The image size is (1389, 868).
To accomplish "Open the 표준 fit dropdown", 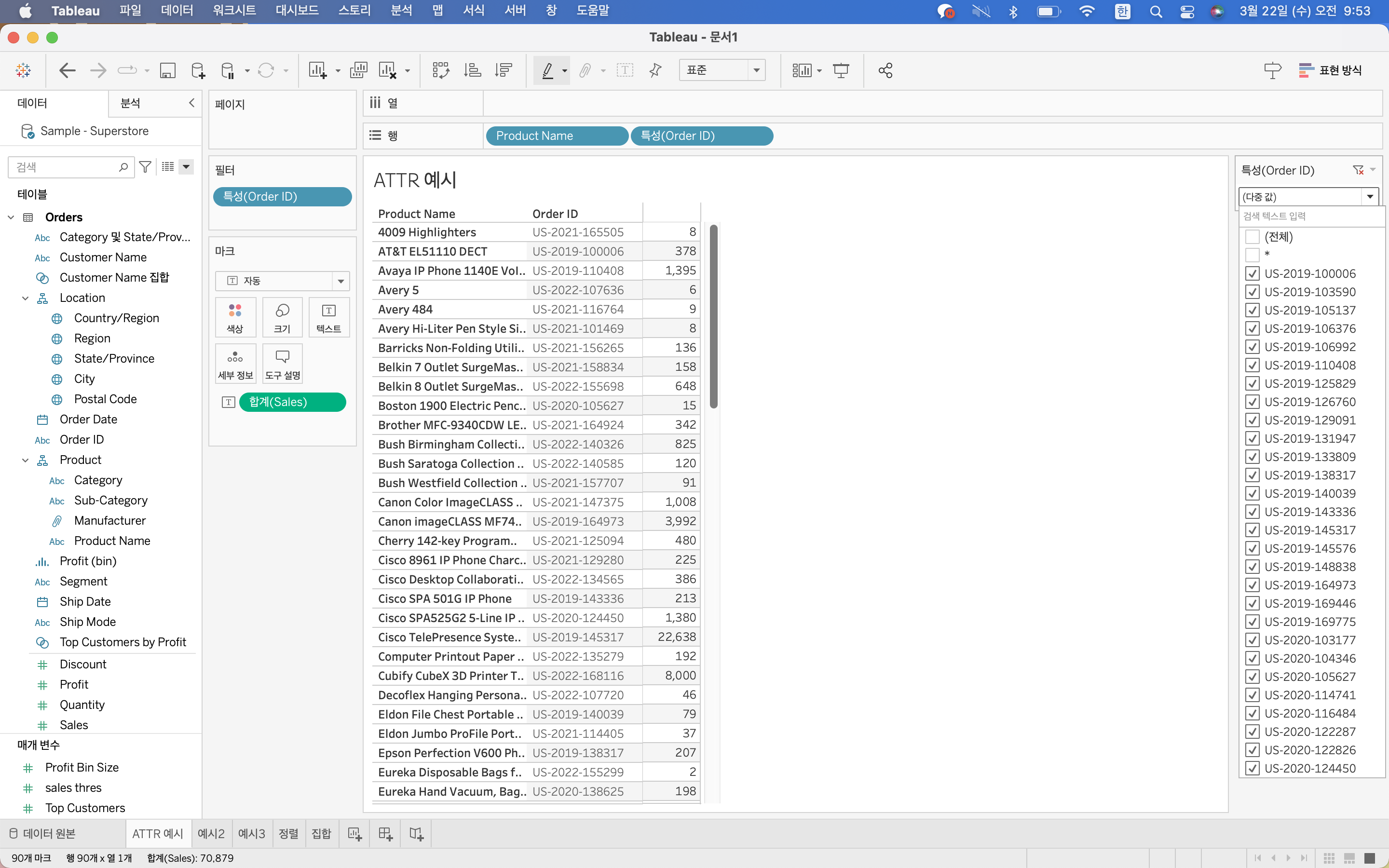I will tap(722, 70).
